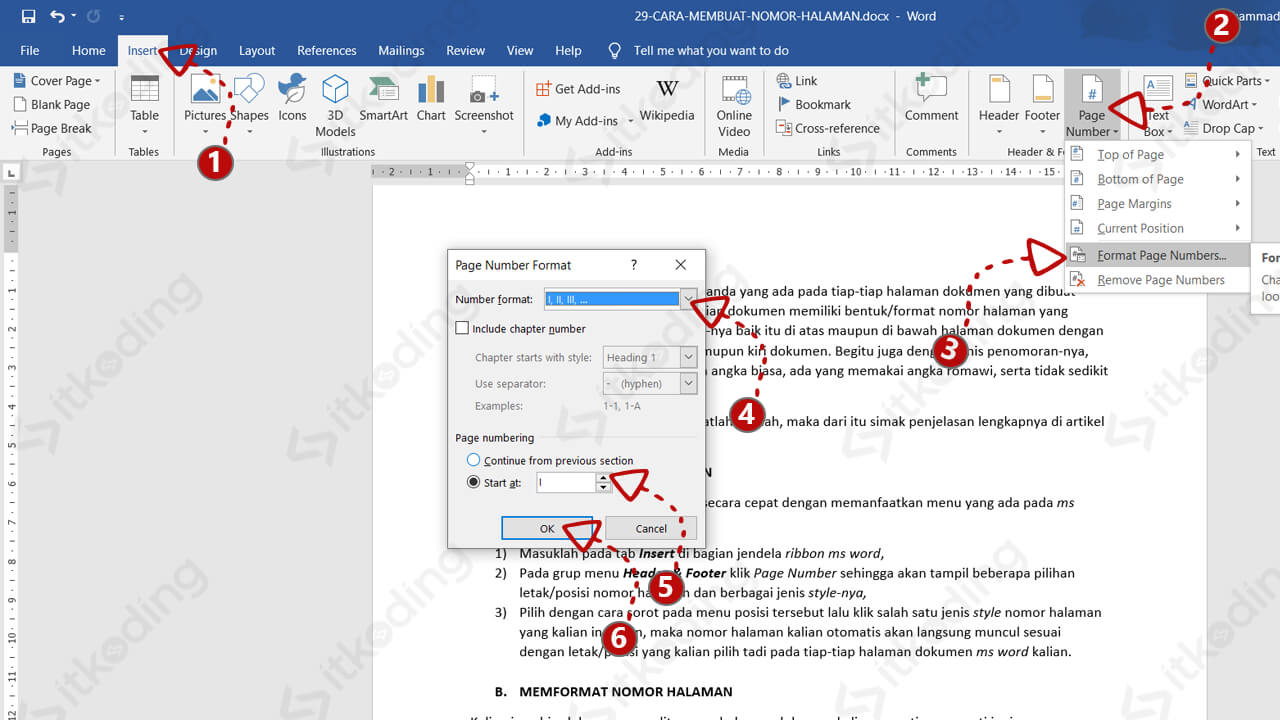The image size is (1280, 720).
Task: Insert a Cover Page
Action: [x=56, y=81]
